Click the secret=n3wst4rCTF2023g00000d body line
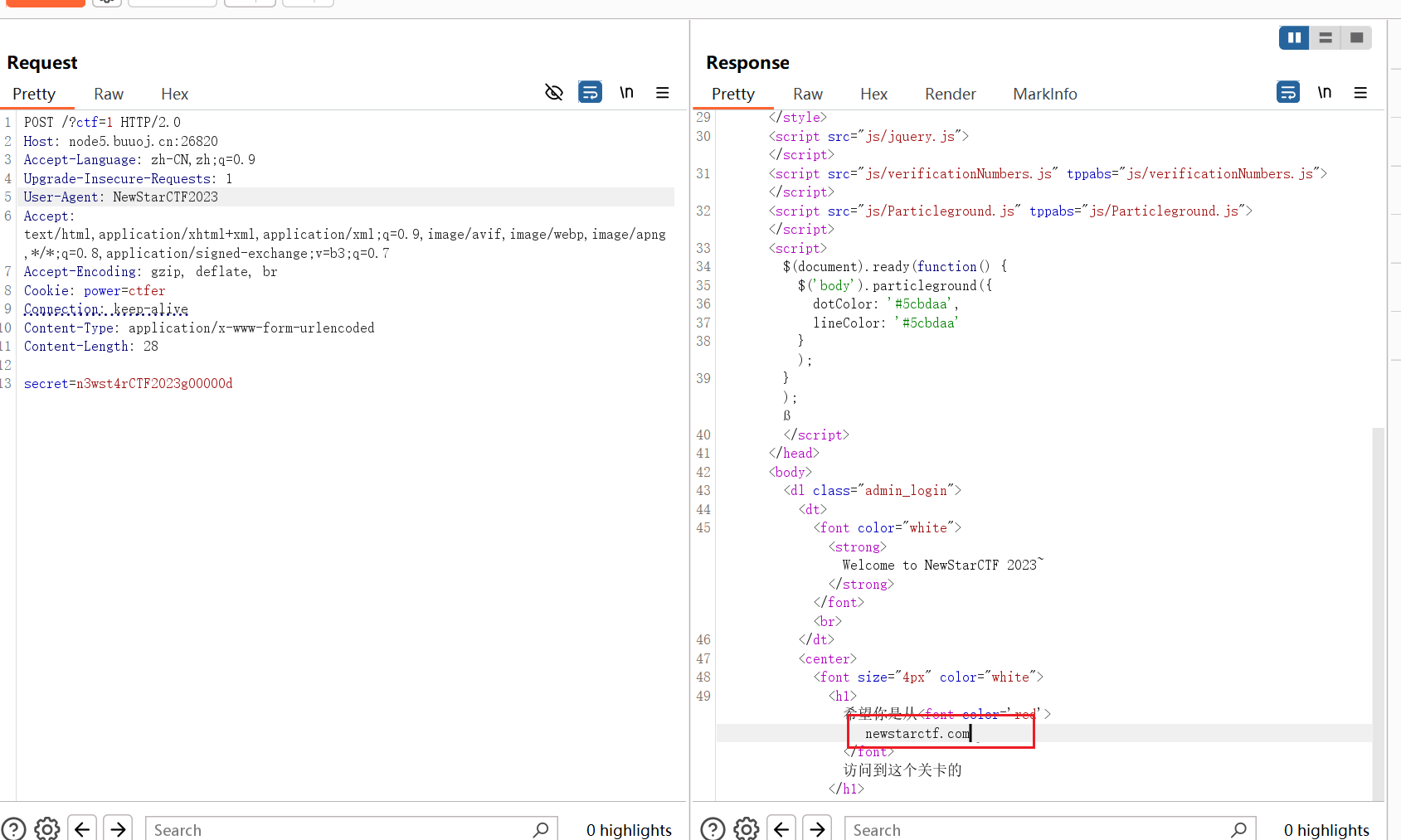 129,383
